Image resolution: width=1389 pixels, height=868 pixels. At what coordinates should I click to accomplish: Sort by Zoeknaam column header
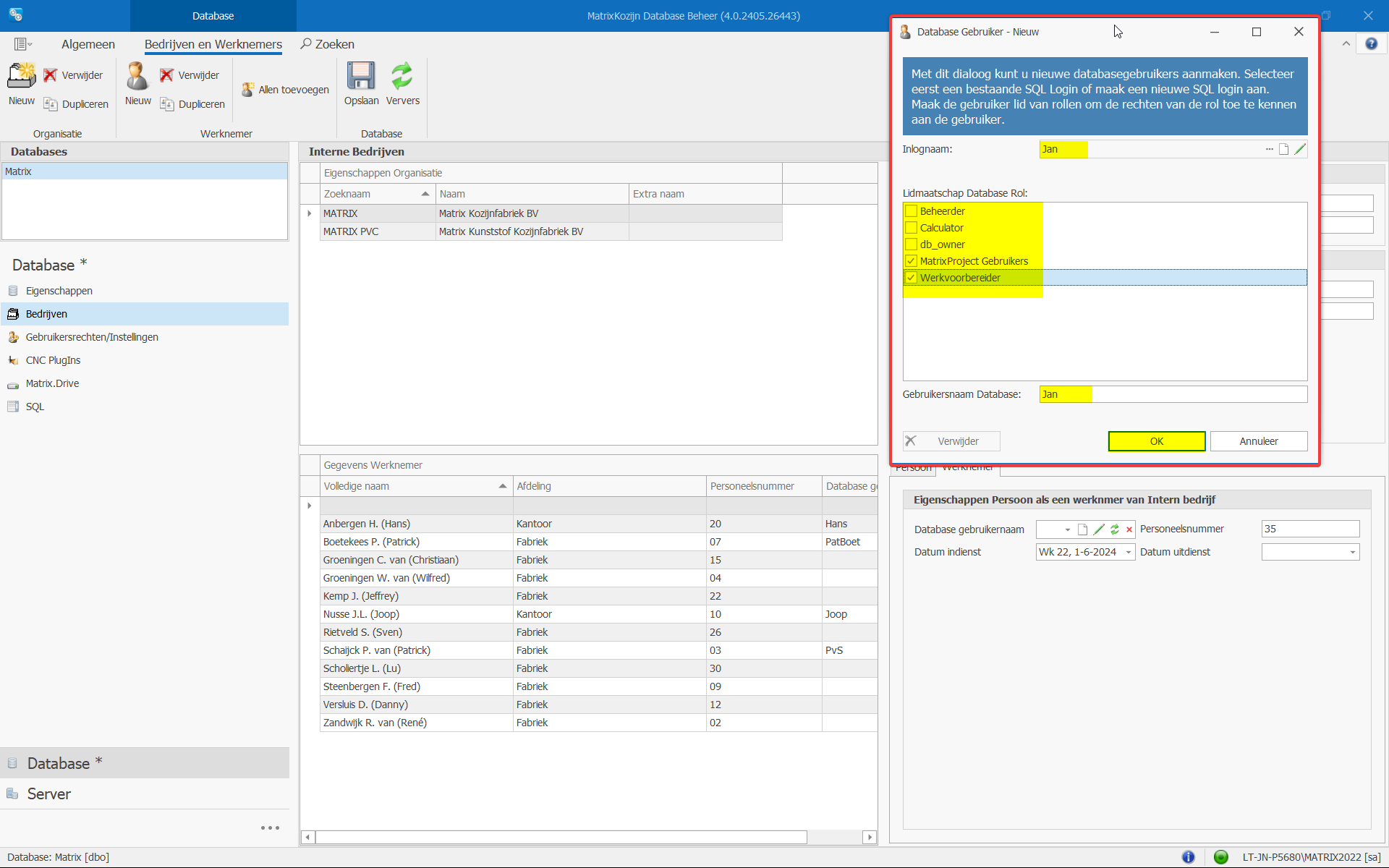pos(377,194)
